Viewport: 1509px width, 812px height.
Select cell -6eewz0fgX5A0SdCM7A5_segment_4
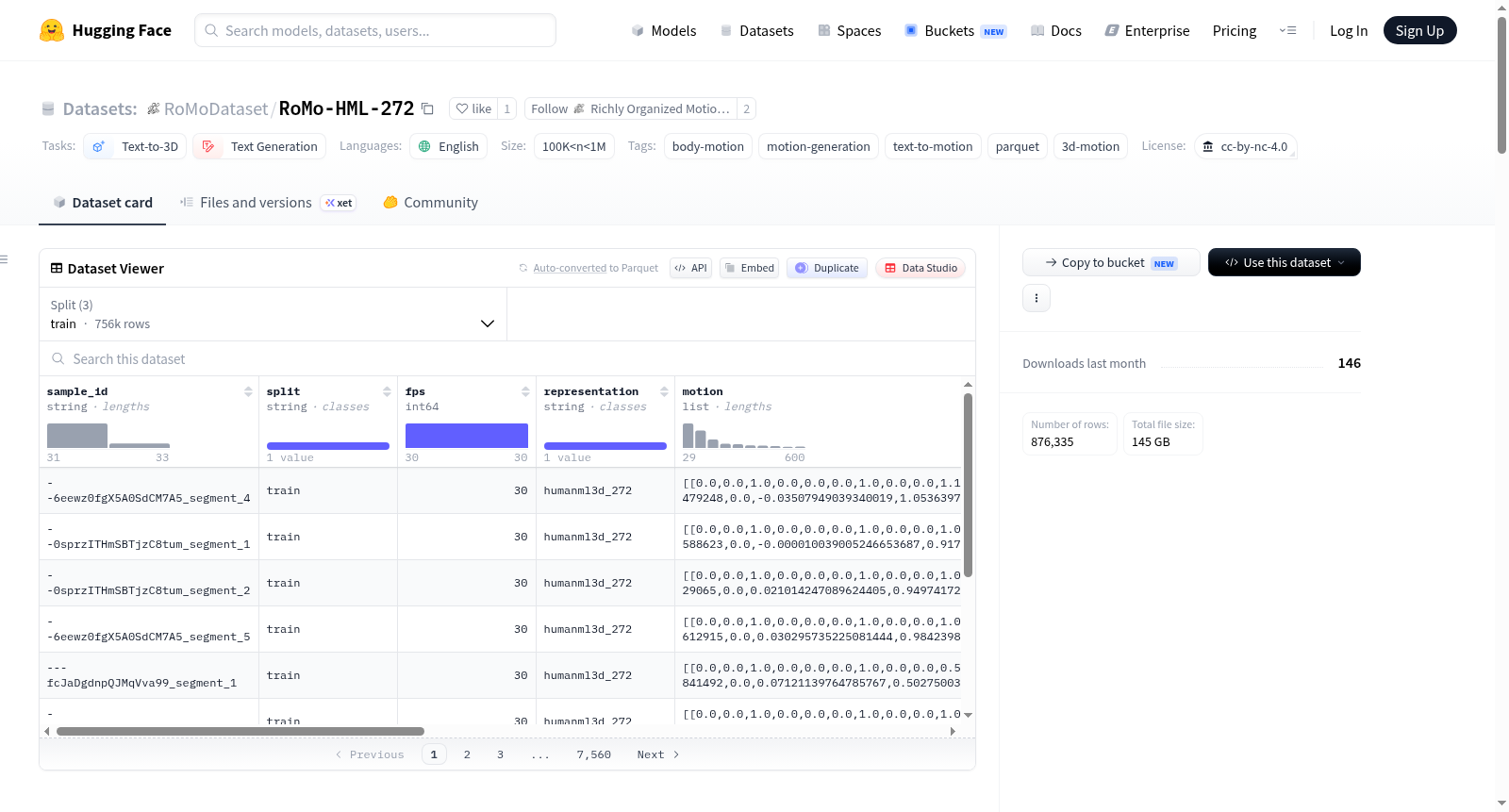(x=149, y=490)
